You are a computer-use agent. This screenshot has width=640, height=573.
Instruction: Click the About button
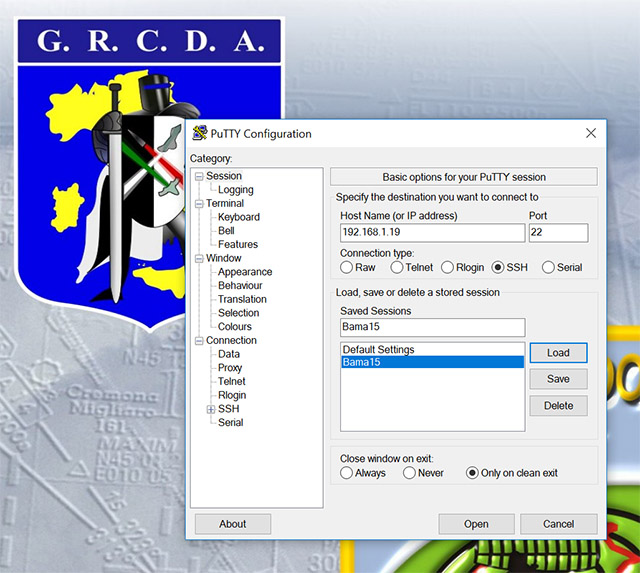coord(233,524)
